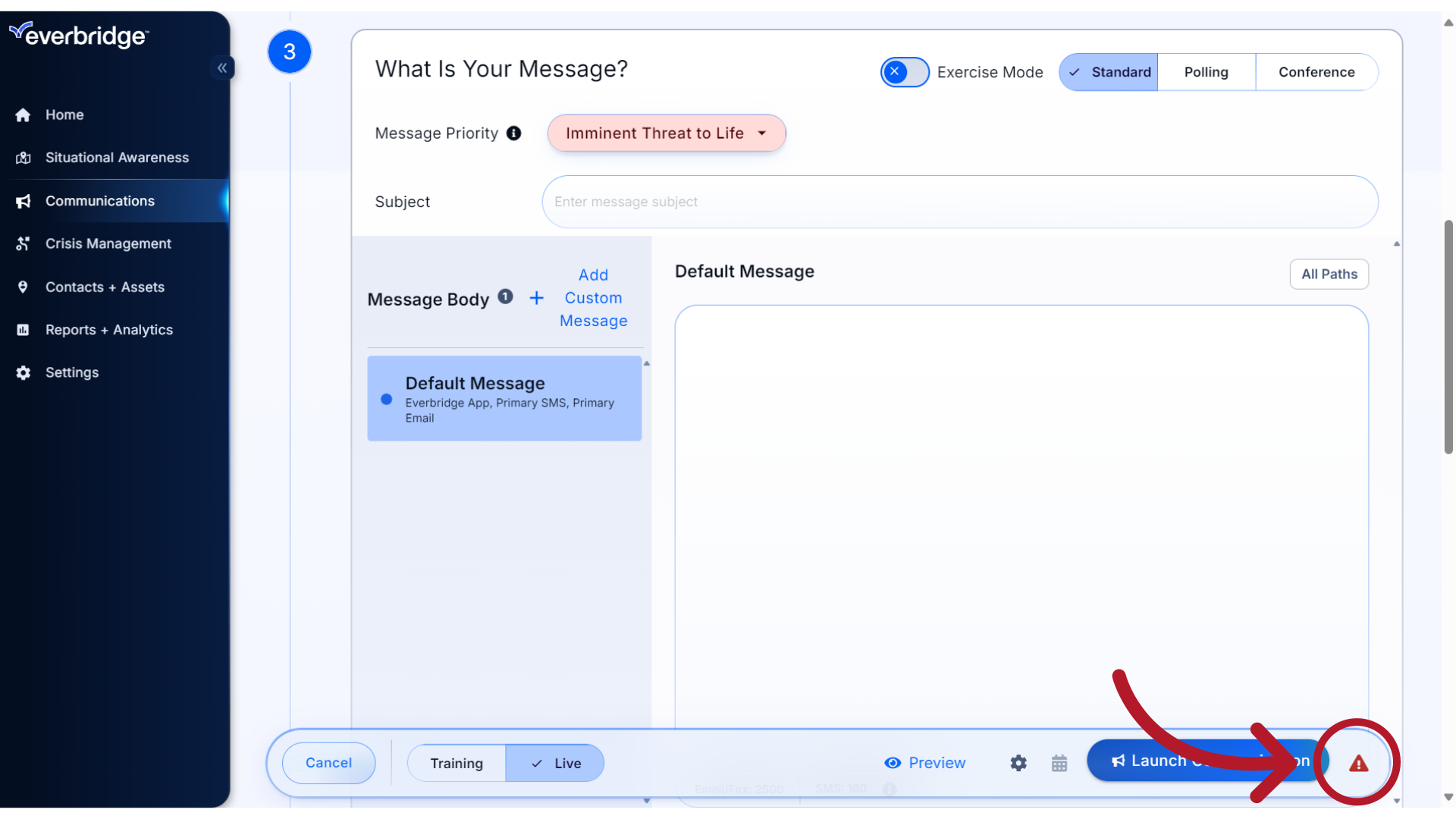Image resolution: width=1456 pixels, height=819 pixels.
Task: Toggle the Exercise Mode switch off
Action: (902, 71)
